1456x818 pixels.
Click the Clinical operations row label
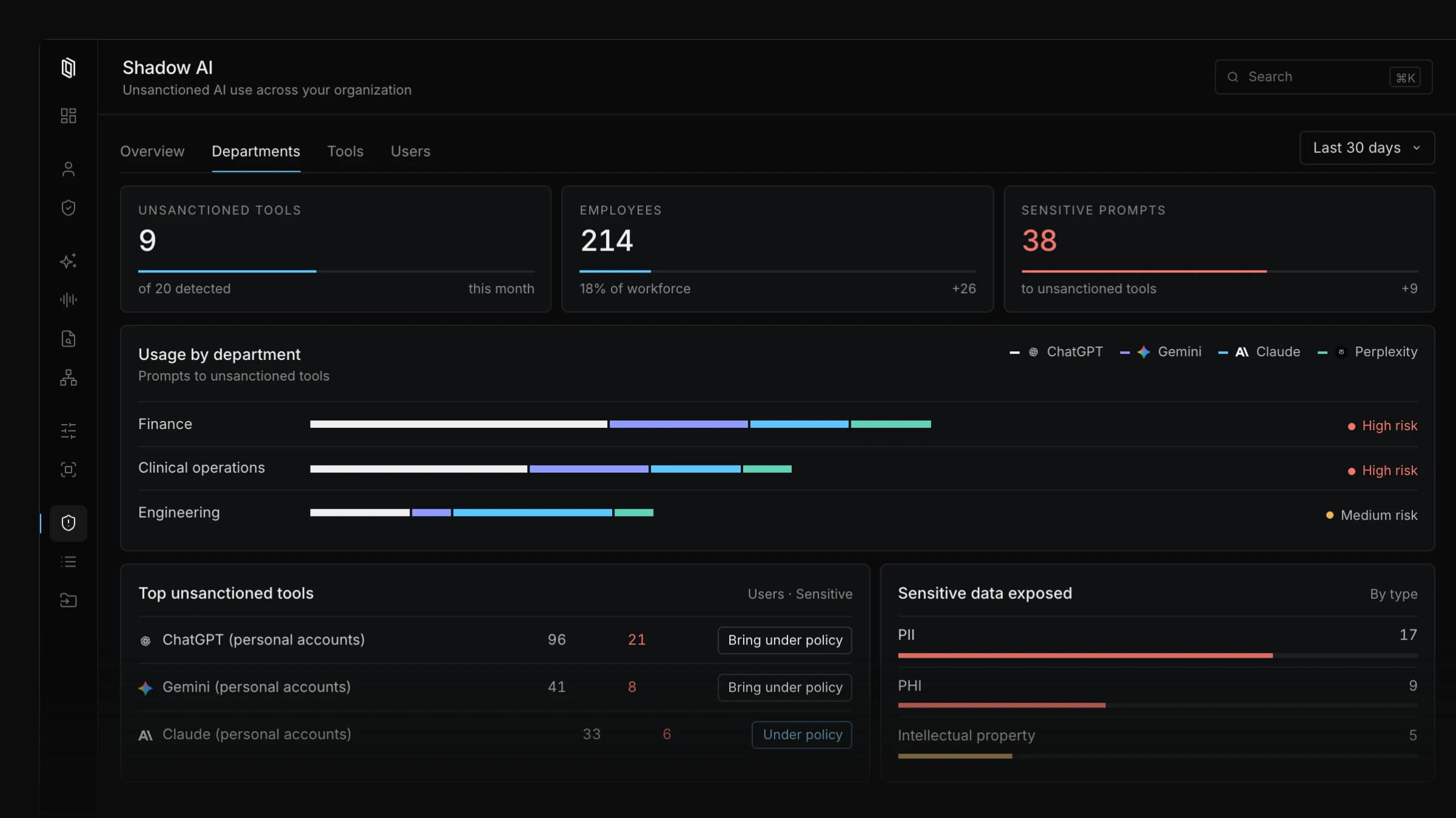201,467
